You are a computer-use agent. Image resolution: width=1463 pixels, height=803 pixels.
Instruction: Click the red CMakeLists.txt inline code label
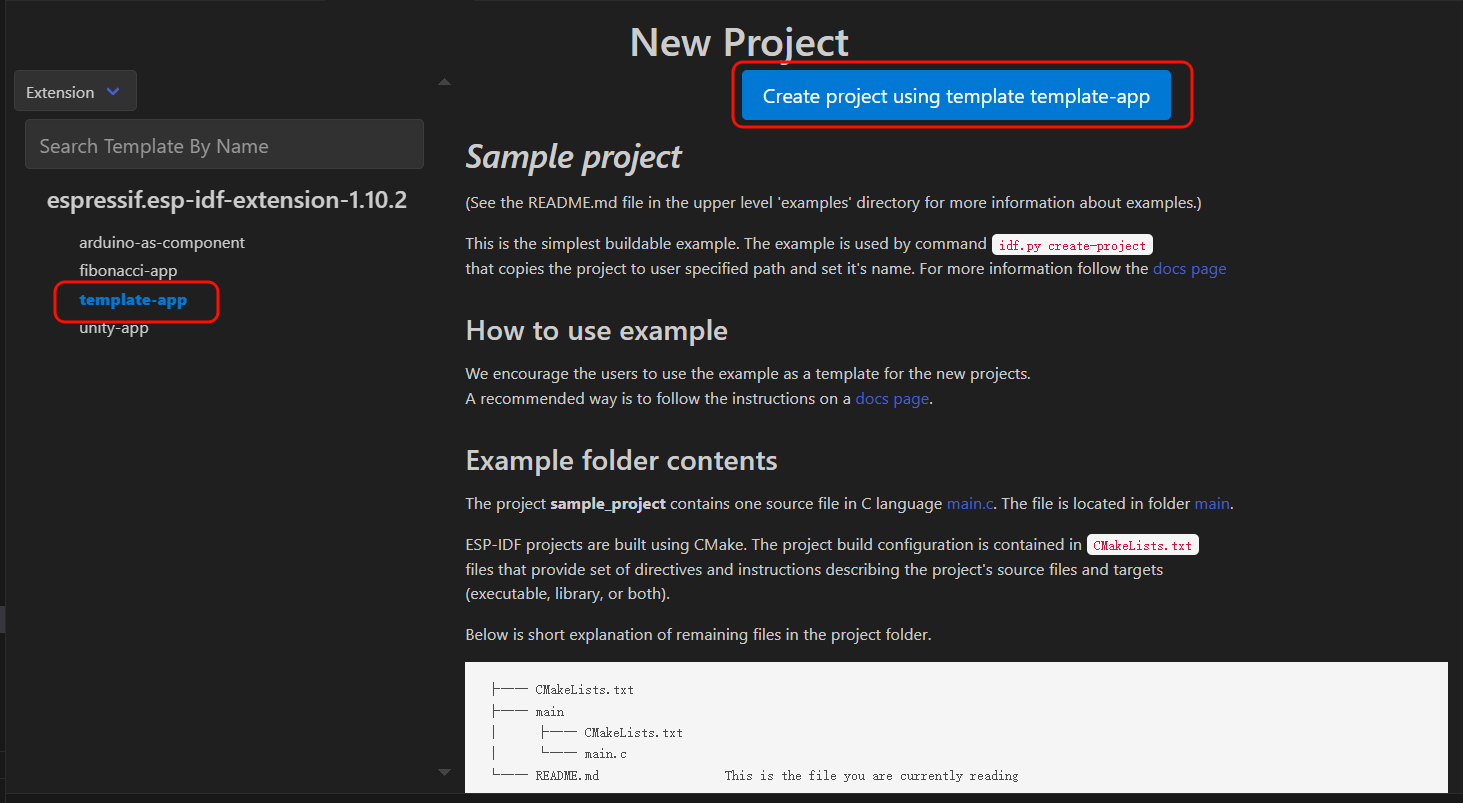[x=1142, y=546]
